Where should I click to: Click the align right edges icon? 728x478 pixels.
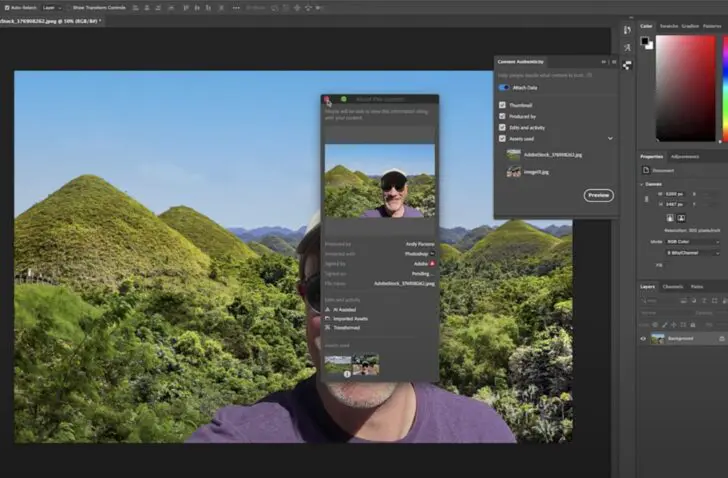point(158,8)
